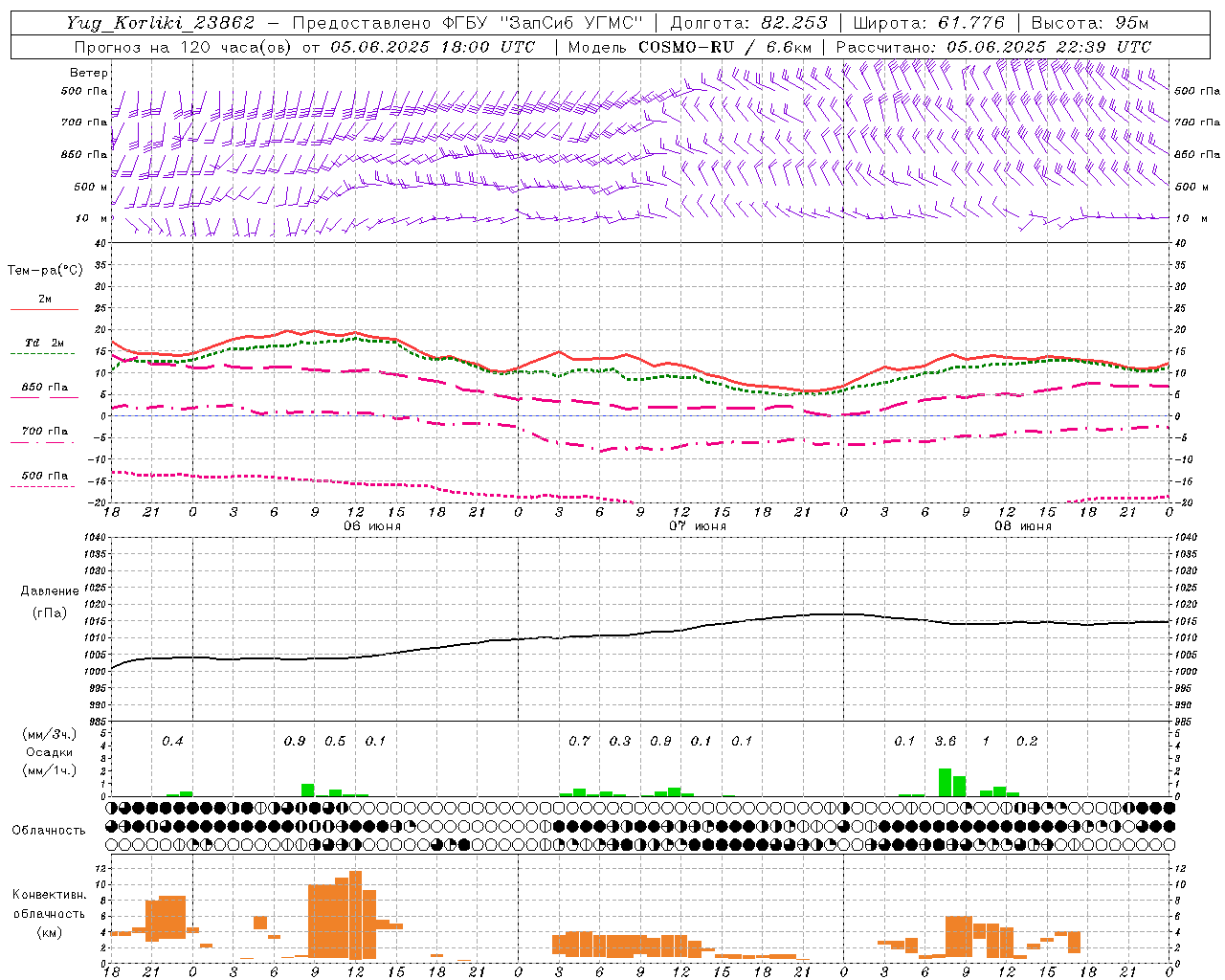Image resolution: width=1225 pixels, height=980 pixels.
Task: Click the Давление pressure panel label
Action: [50, 591]
